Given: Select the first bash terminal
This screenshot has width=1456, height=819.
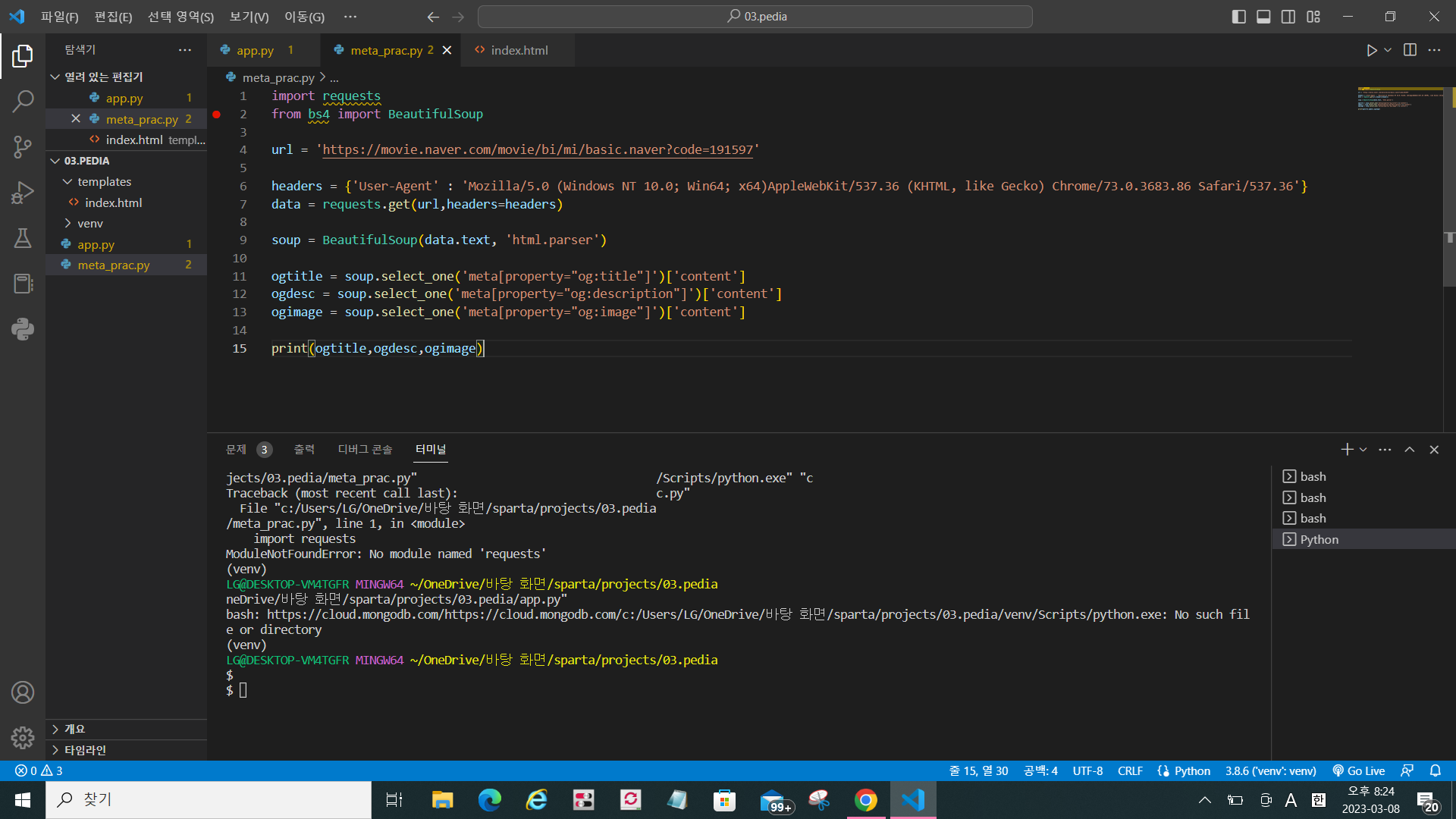Looking at the screenshot, I should point(1363,476).
